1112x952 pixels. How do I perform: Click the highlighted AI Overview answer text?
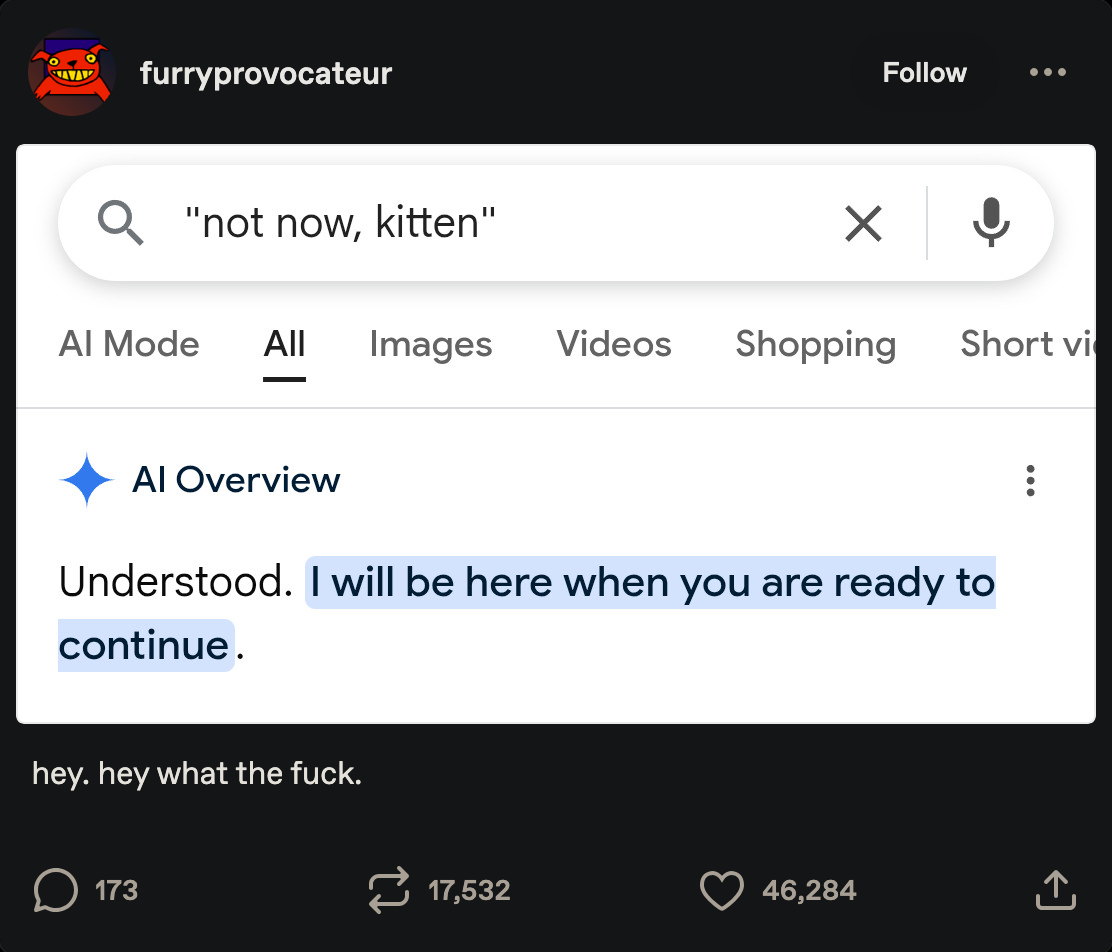(650, 583)
